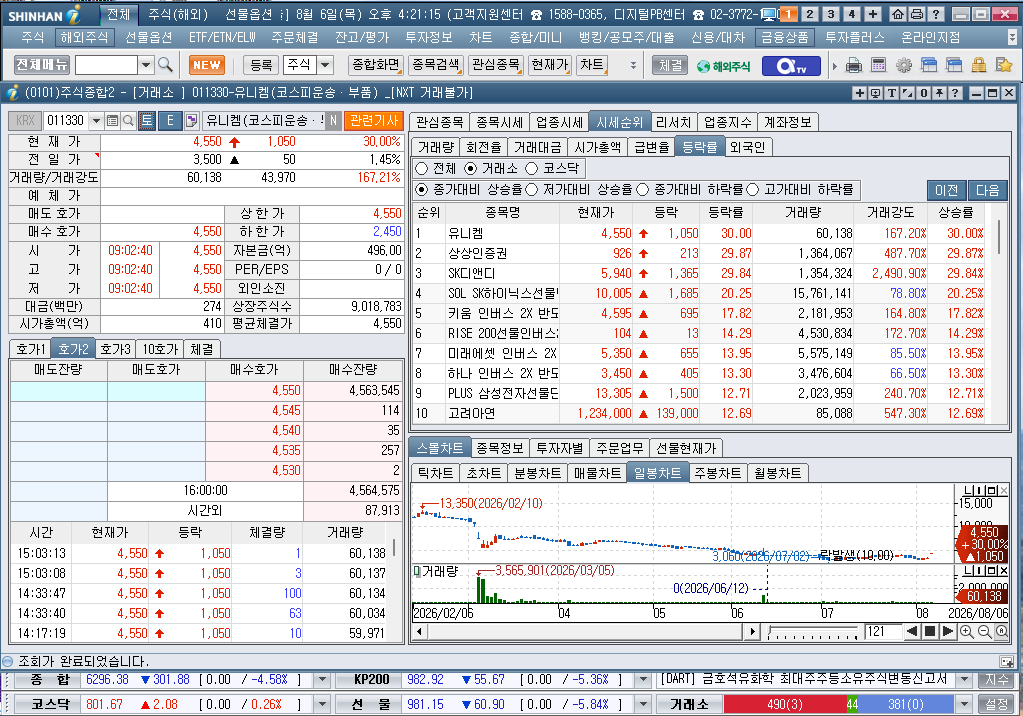
Task: Click the 설정 button at bottom right
Action: [996, 704]
